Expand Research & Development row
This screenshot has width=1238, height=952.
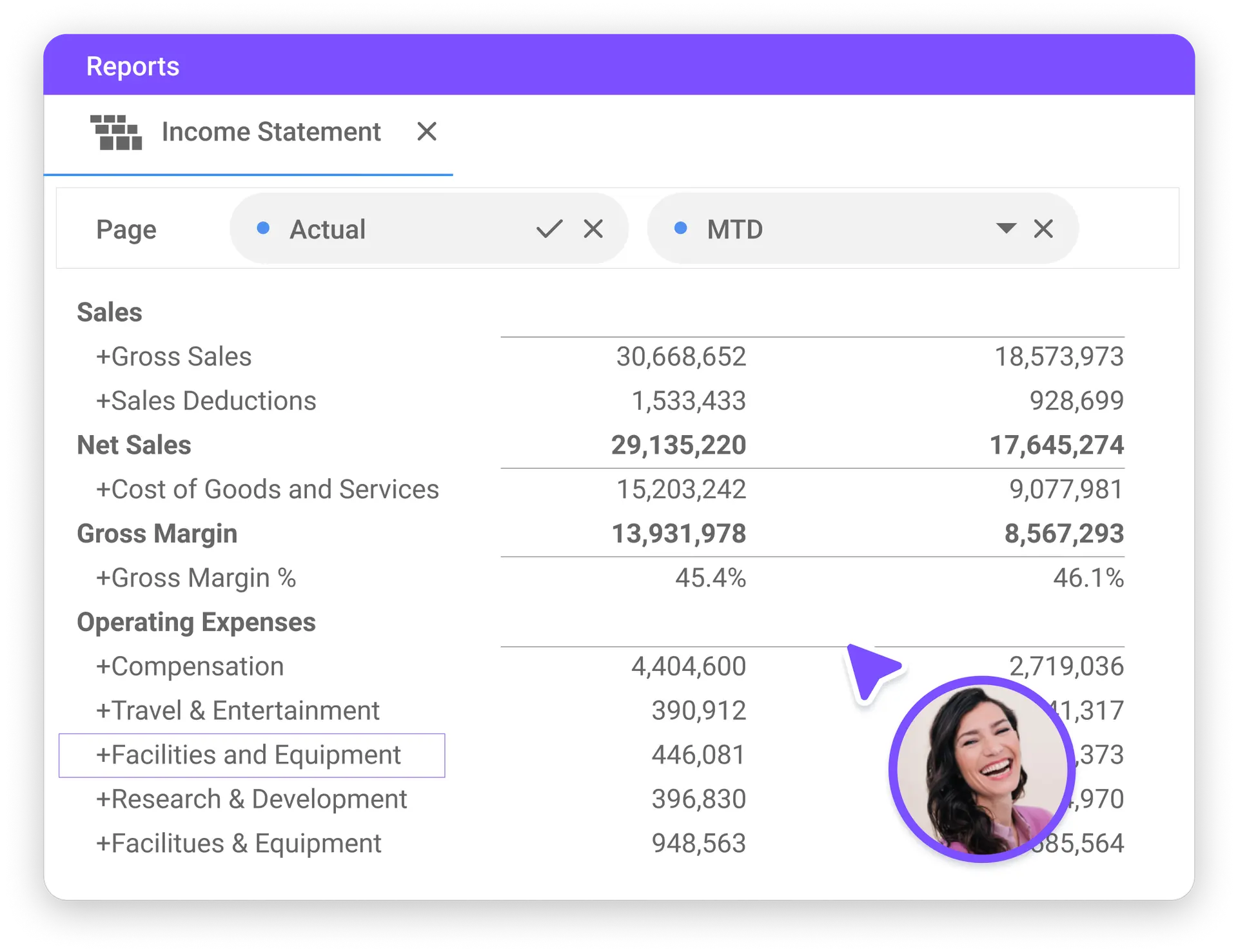point(103,800)
